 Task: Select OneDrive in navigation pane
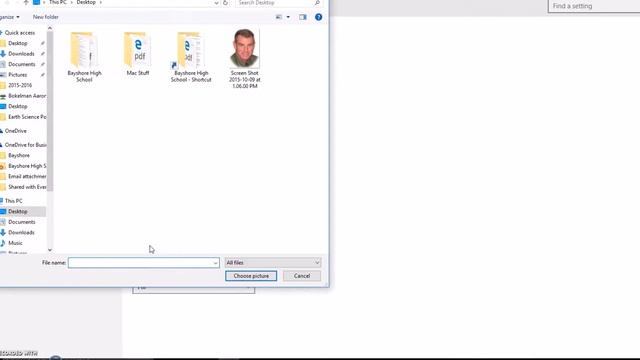[x=16, y=131]
